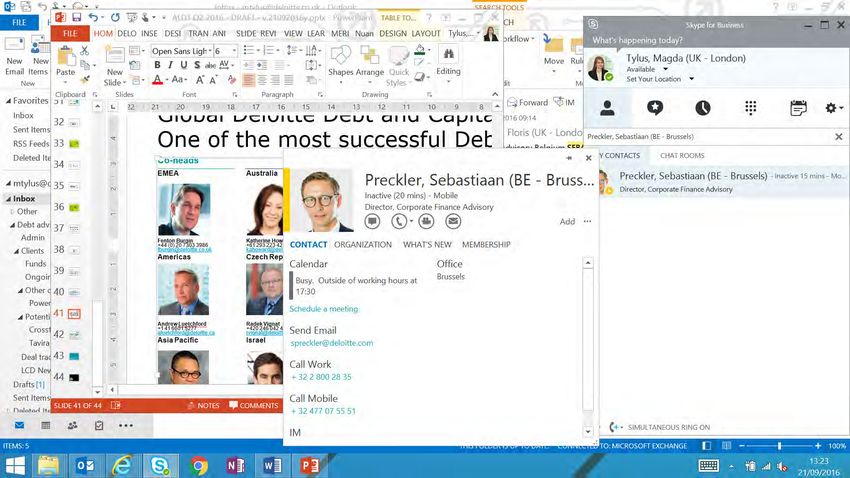
Task: Open Skype Conversations chat-star icon
Action: [655, 108]
